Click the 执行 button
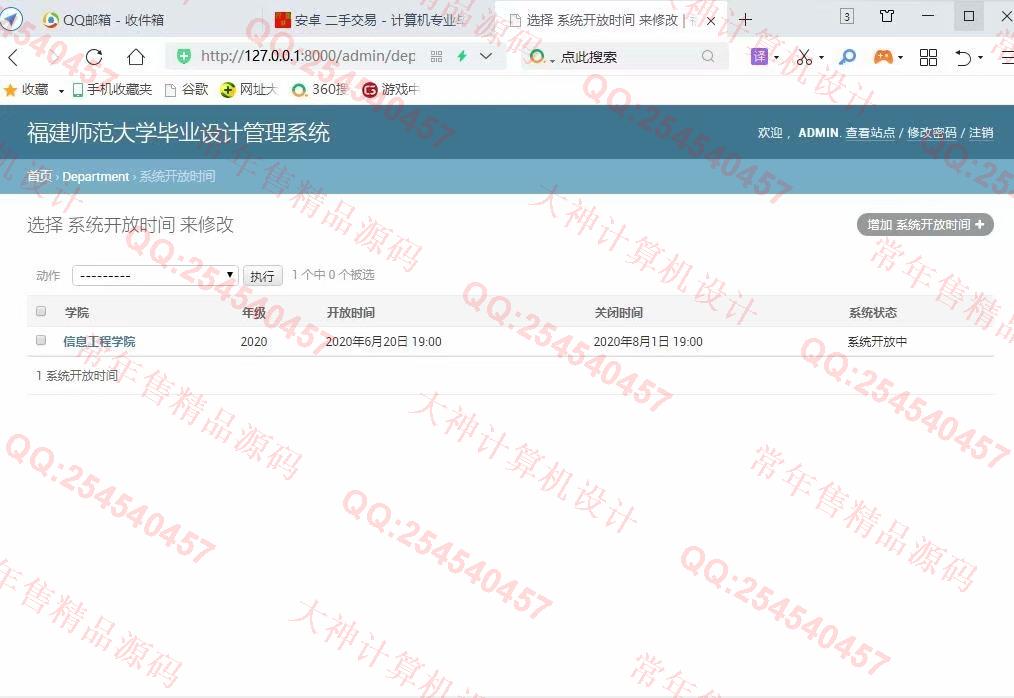This screenshot has height=698, width=1014. point(263,276)
